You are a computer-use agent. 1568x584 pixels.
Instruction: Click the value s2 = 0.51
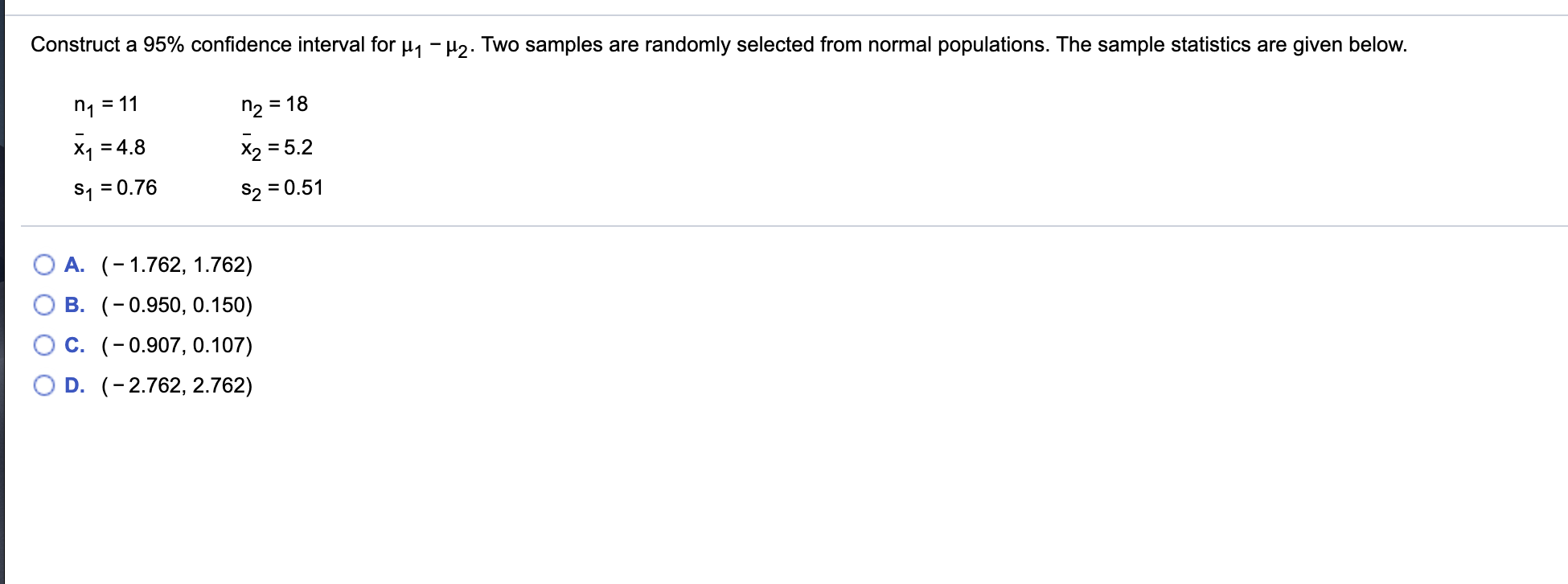point(281,187)
